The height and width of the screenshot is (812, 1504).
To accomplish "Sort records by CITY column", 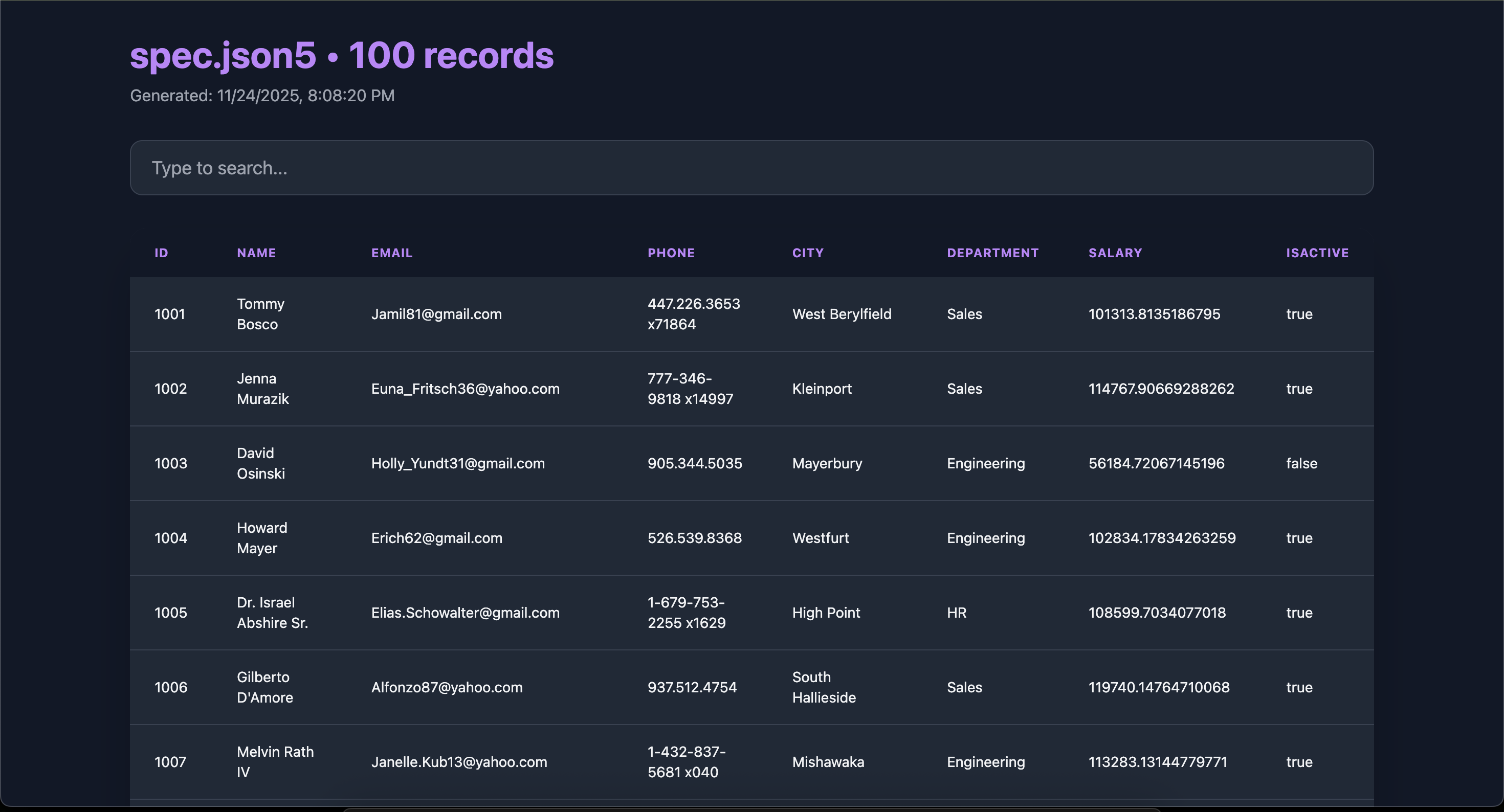I will 807,253.
